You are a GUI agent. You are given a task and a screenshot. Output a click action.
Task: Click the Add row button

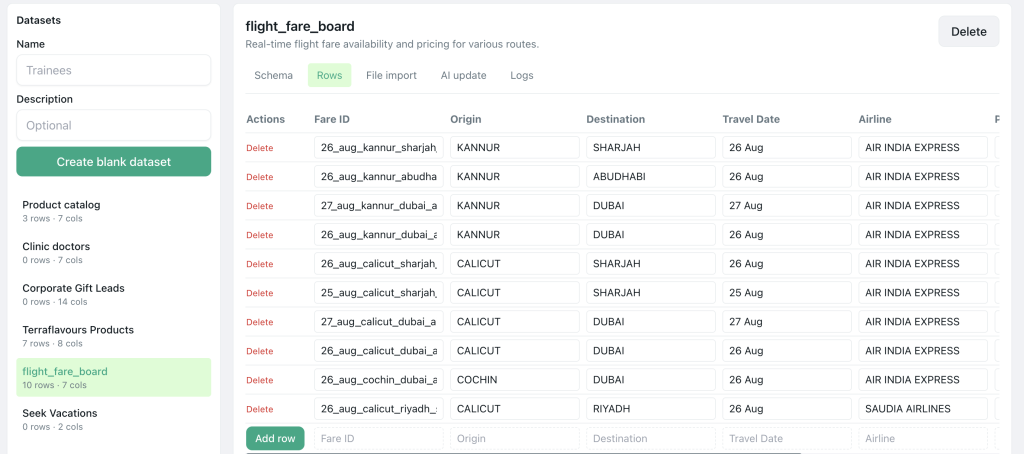275,438
